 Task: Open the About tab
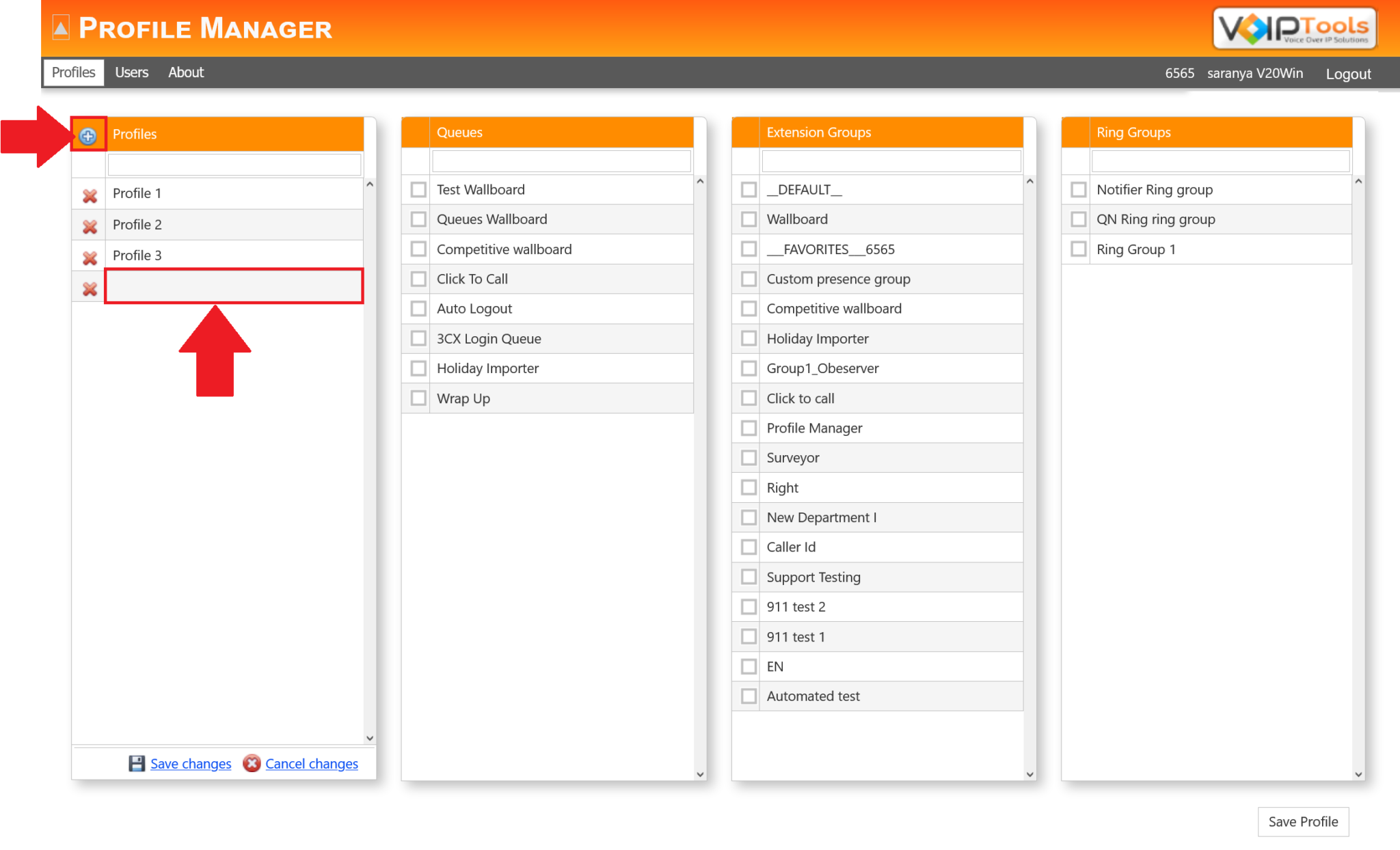185,72
